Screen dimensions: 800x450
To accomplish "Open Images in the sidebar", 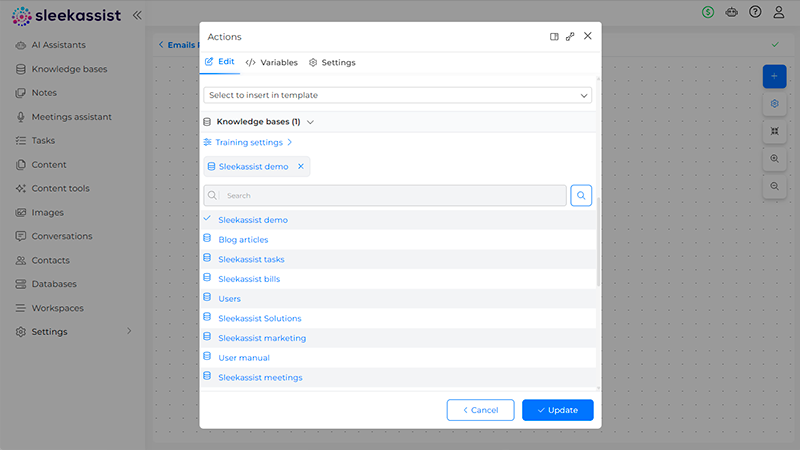I will click(47, 212).
